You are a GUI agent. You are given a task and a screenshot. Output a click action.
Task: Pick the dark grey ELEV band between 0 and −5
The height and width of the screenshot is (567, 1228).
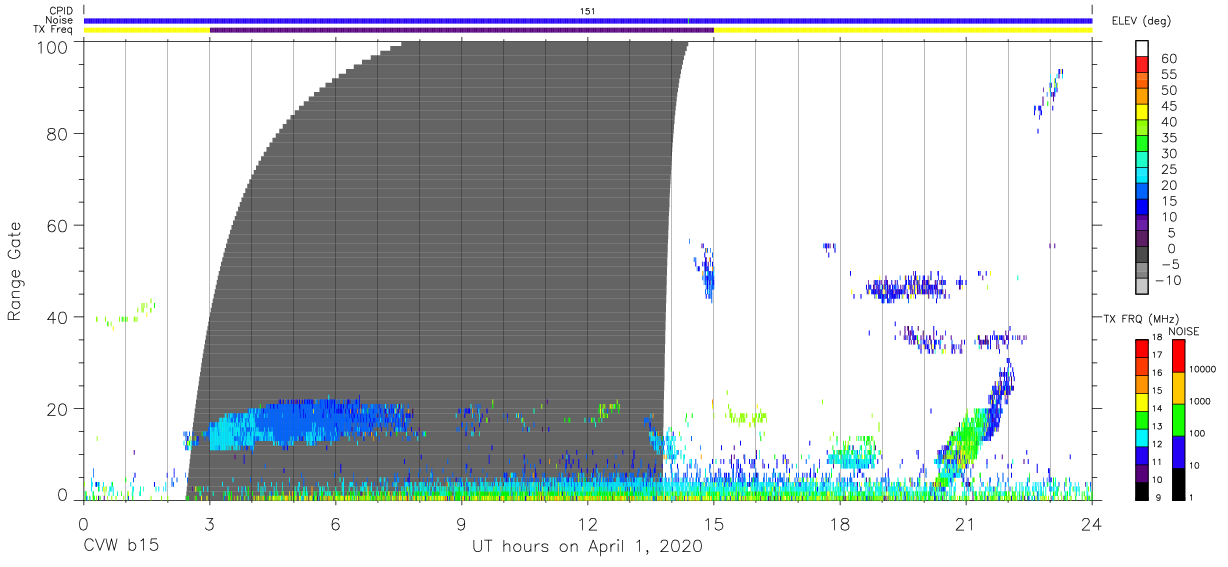(1142, 256)
